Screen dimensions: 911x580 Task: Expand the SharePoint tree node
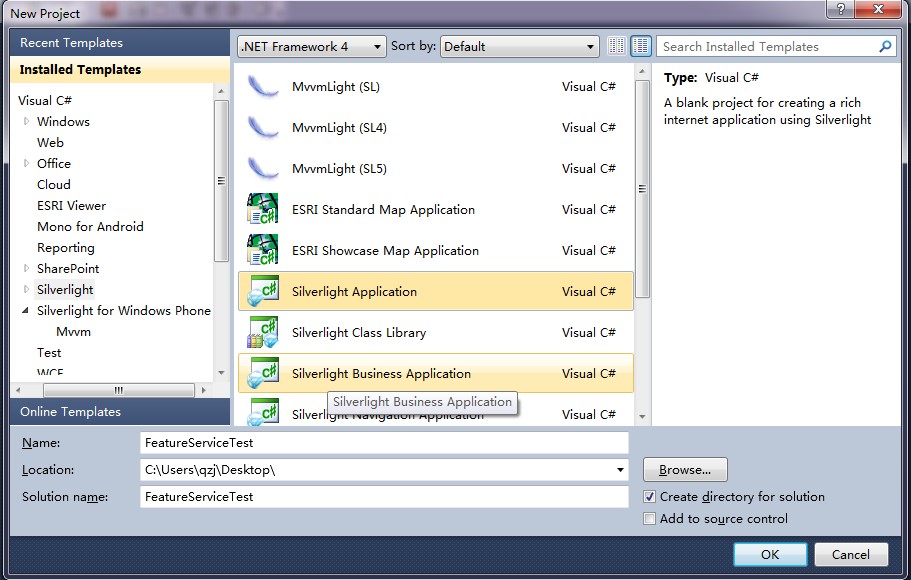coord(26,268)
